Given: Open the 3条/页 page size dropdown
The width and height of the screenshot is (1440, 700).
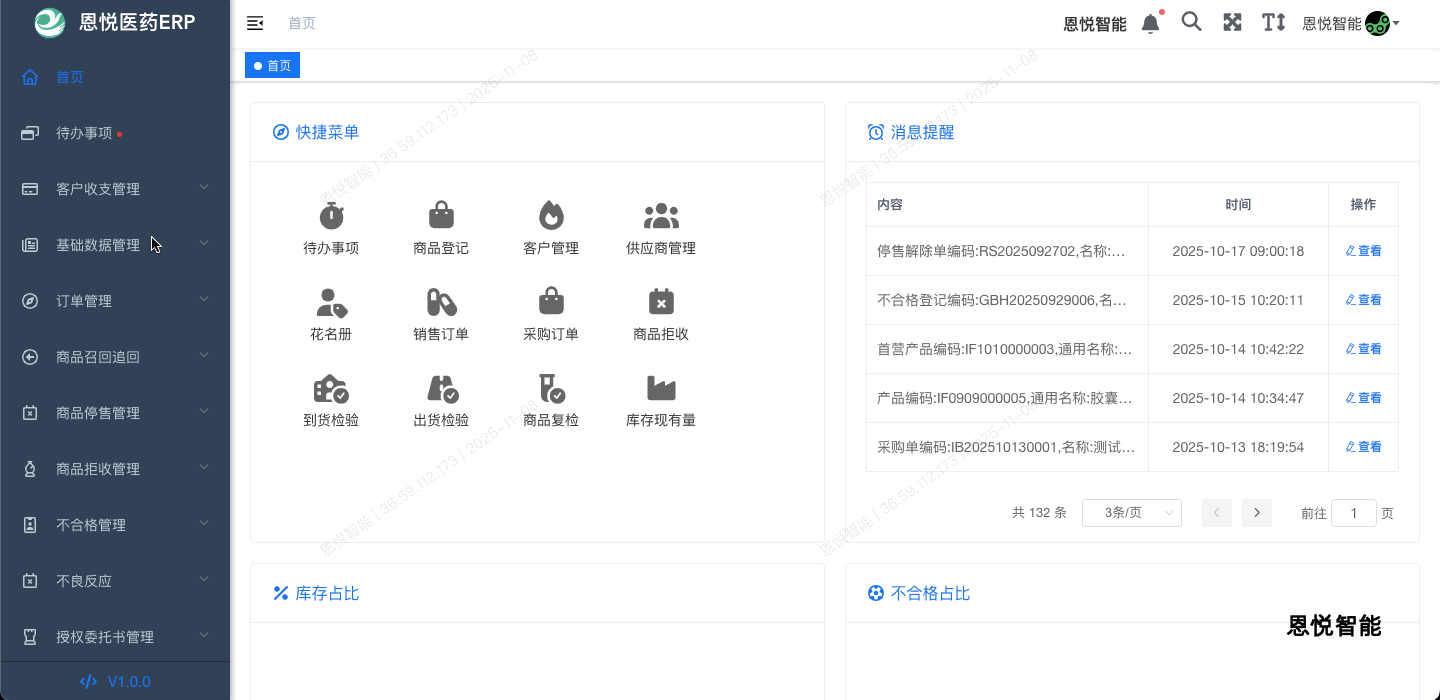Looking at the screenshot, I should pos(1131,513).
